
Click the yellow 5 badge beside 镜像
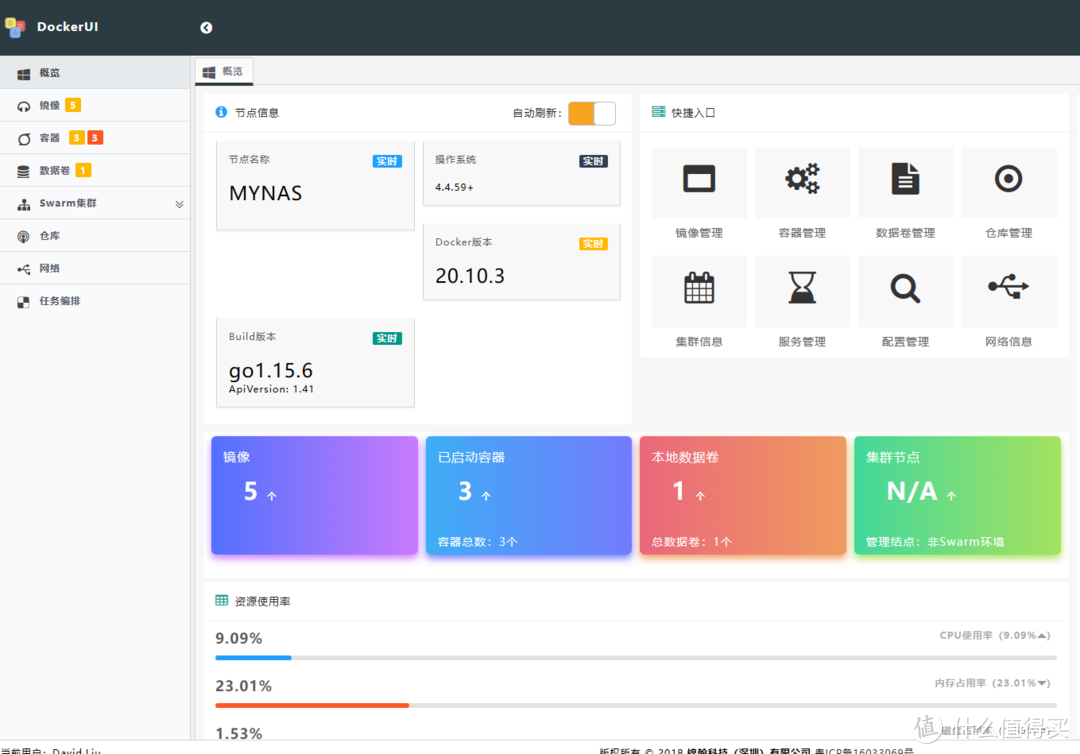coord(73,105)
